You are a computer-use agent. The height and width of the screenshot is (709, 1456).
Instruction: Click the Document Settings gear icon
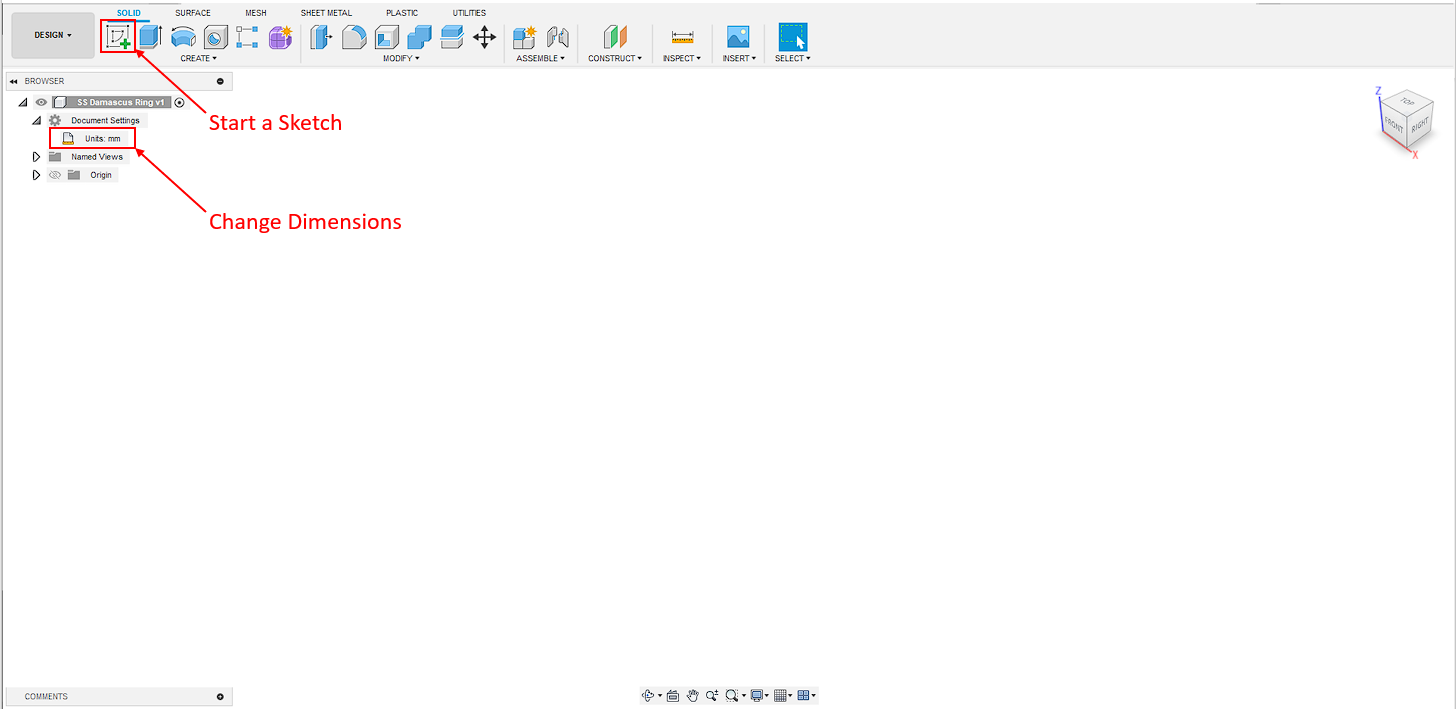(x=55, y=120)
